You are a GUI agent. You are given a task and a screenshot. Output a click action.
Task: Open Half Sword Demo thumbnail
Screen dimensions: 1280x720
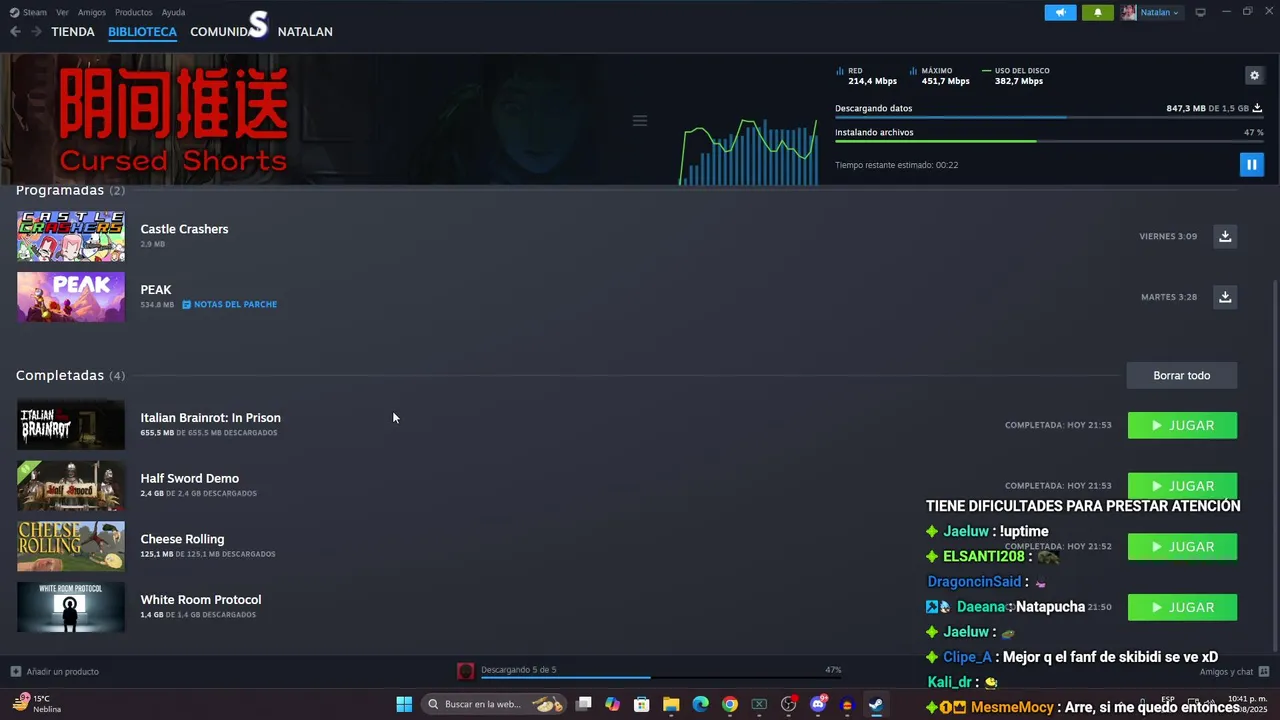click(x=70, y=485)
